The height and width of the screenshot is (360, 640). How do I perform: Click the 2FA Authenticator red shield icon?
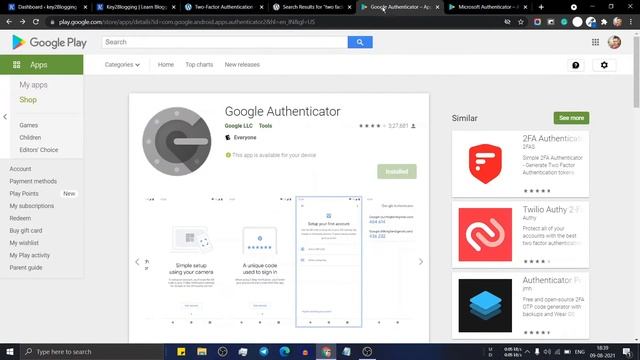(x=485, y=163)
